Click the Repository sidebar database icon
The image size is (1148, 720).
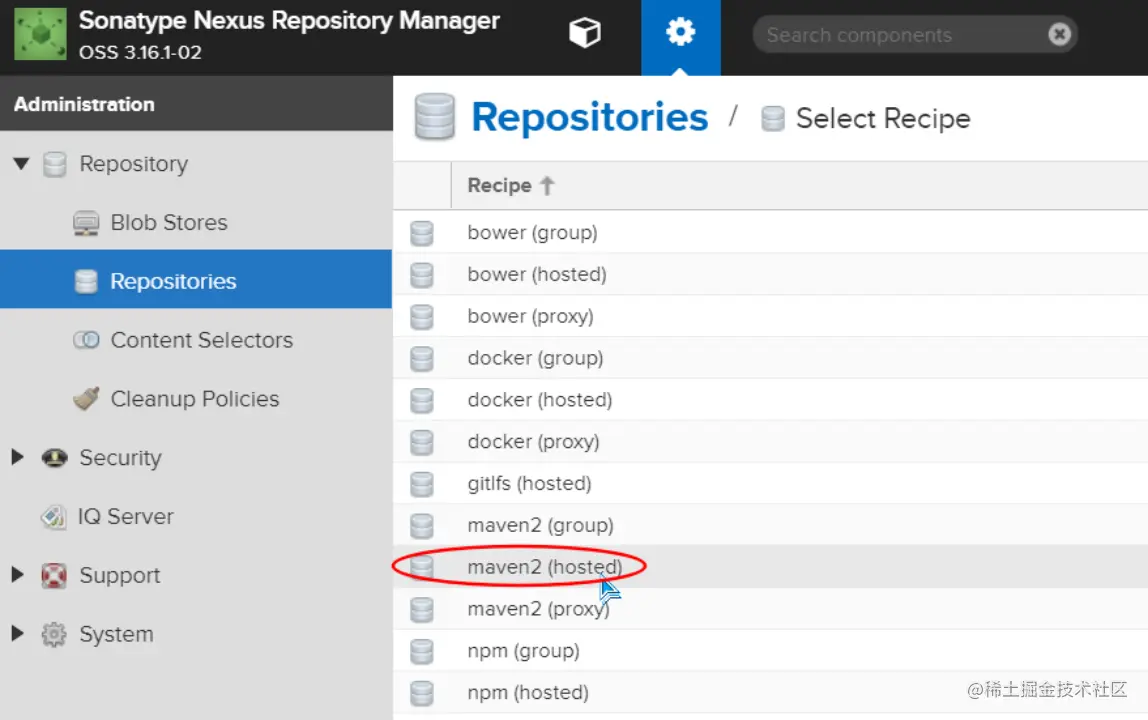click(x=54, y=164)
